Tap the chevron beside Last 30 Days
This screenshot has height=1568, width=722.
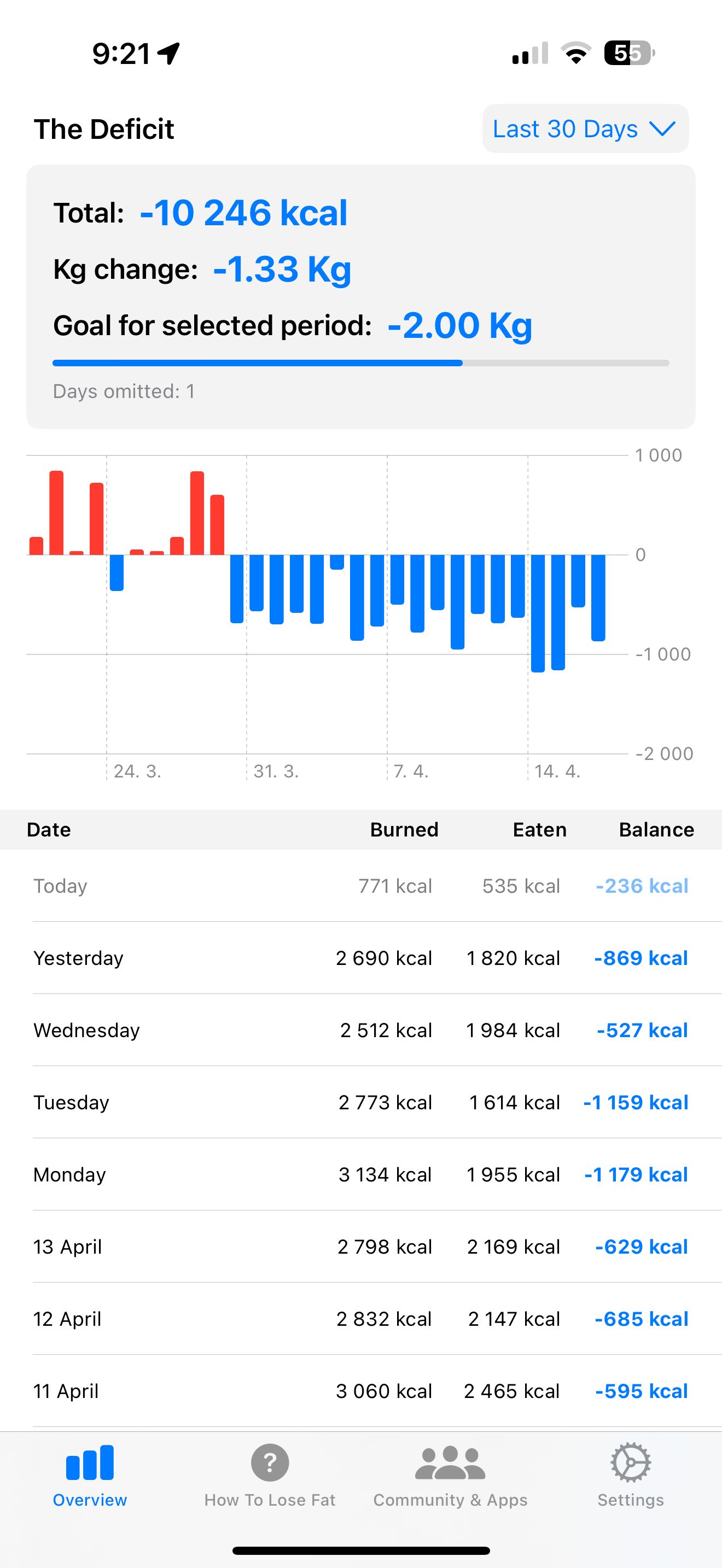click(662, 128)
